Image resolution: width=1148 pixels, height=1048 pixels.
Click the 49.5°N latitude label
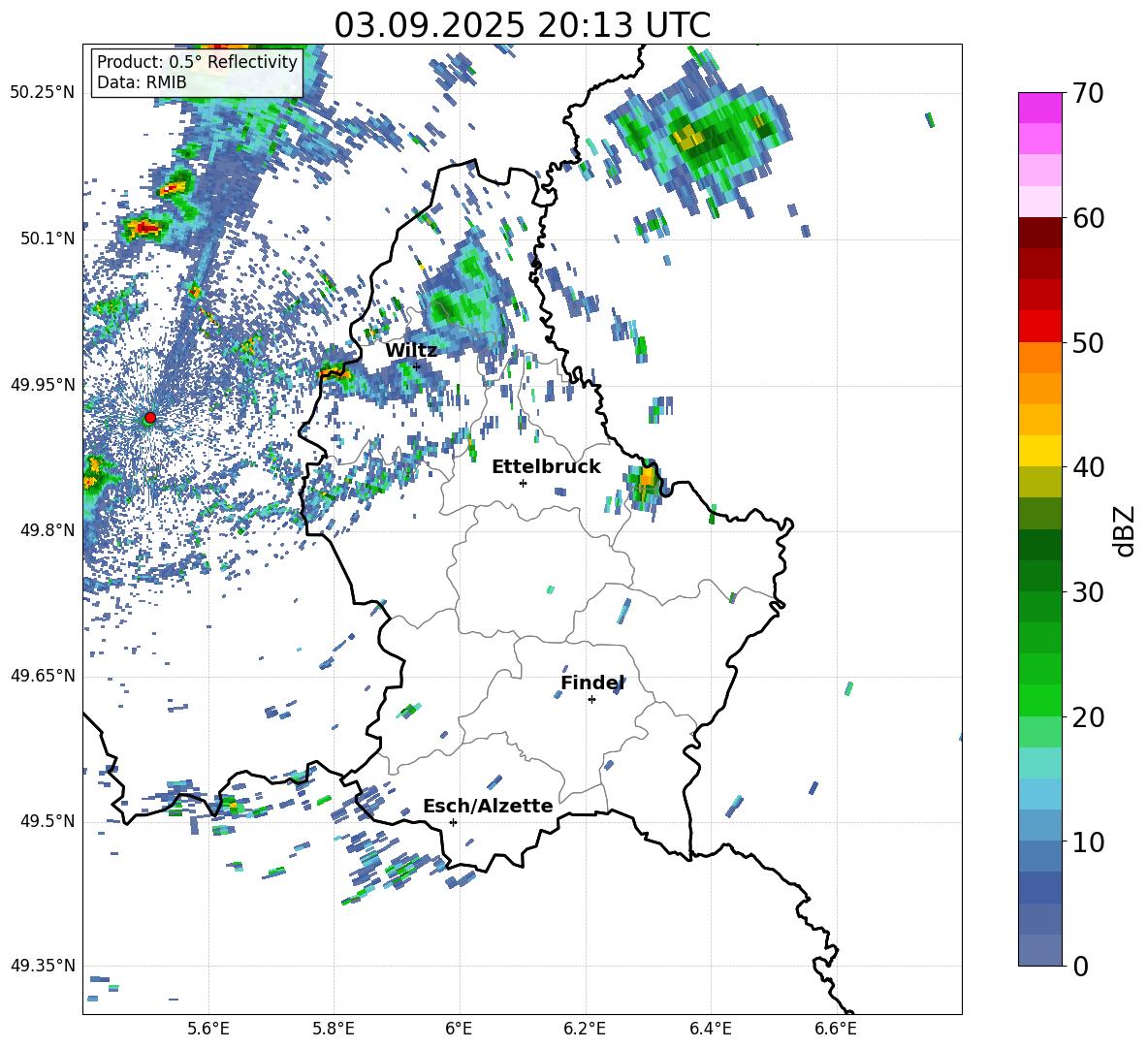(x=48, y=822)
